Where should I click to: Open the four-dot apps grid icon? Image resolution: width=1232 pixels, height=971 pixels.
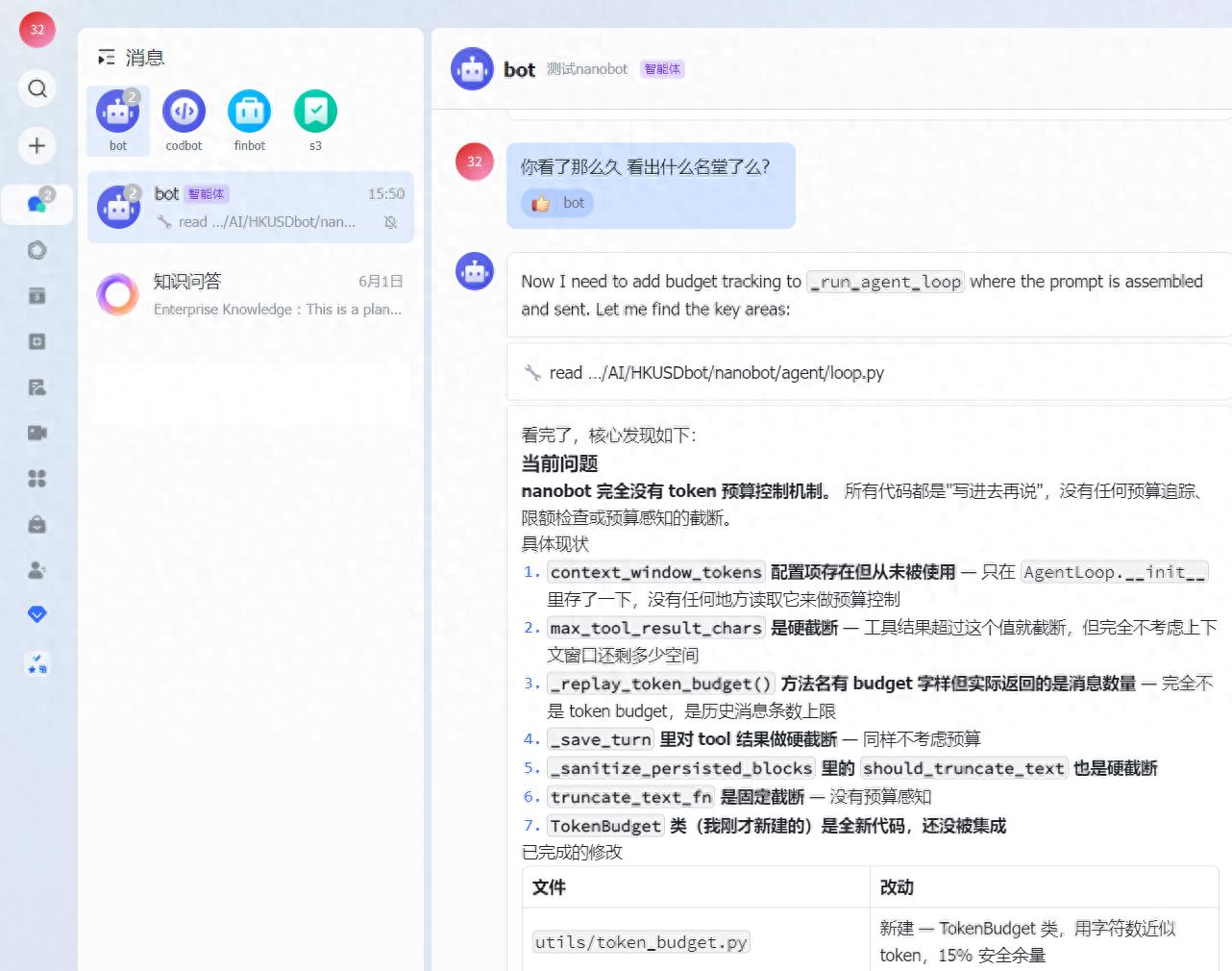click(x=37, y=479)
